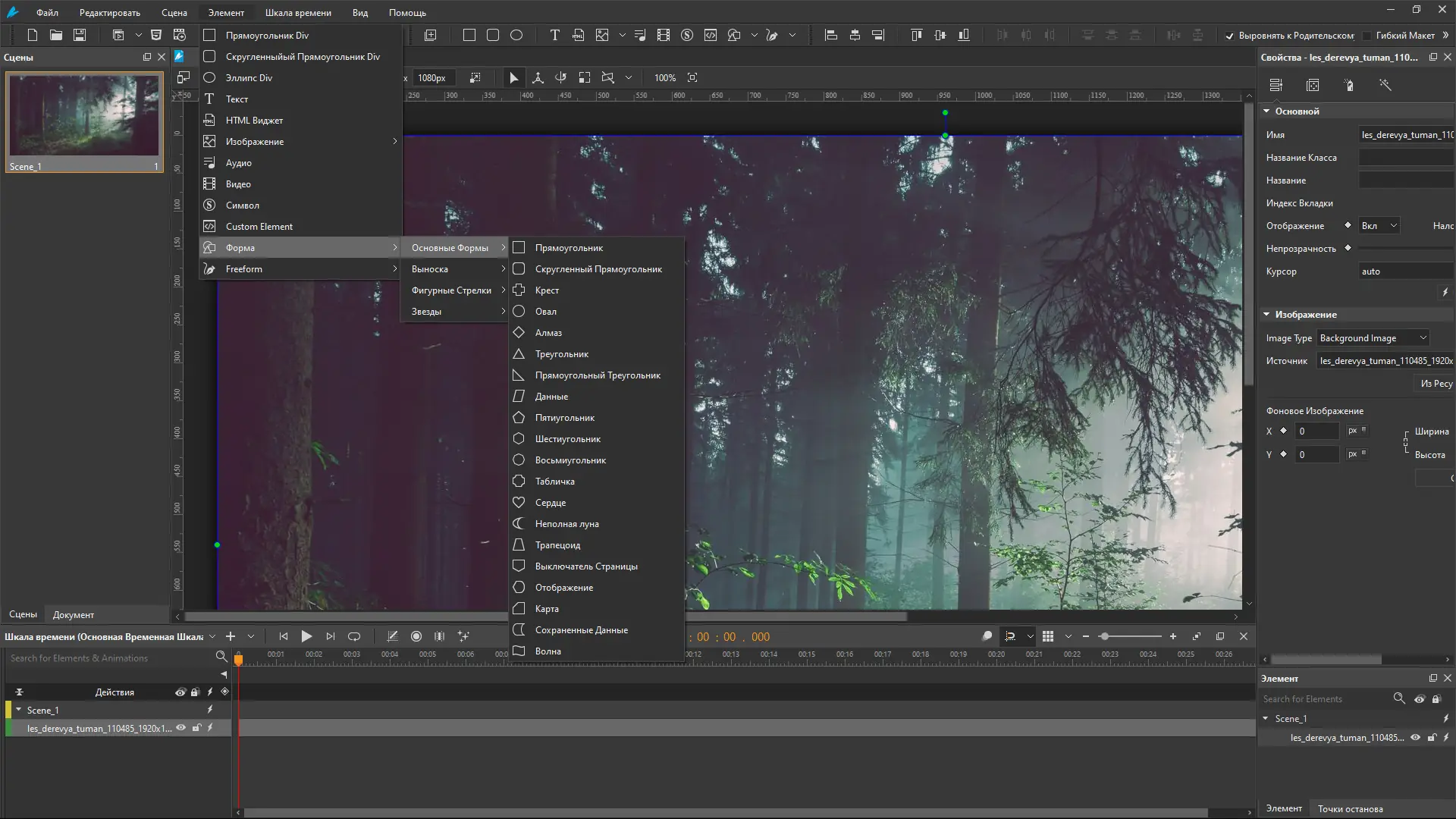The height and width of the screenshot is (819, 1456).
Task: Click the record keyframe icon in timeline
Action: (x=416, y=636)
